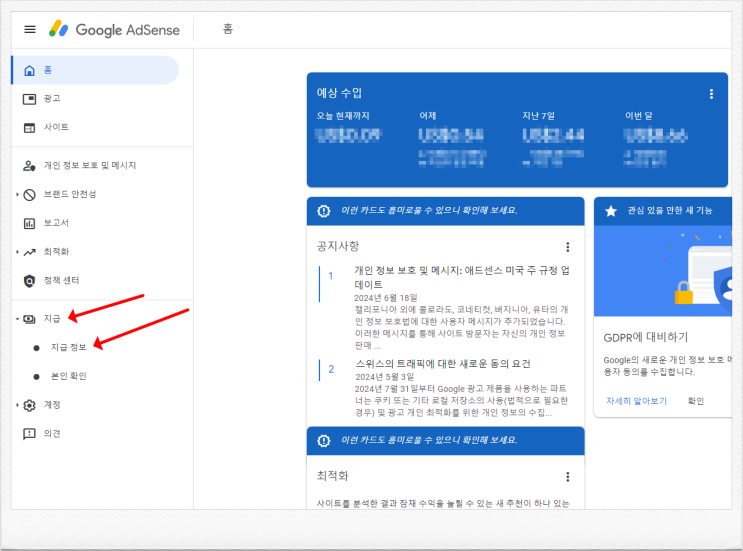This screenshot has height=551, width=743.
Task: Click the star icon in 관심 있을 만한 새 기능
Action: [x=611, y=211]
